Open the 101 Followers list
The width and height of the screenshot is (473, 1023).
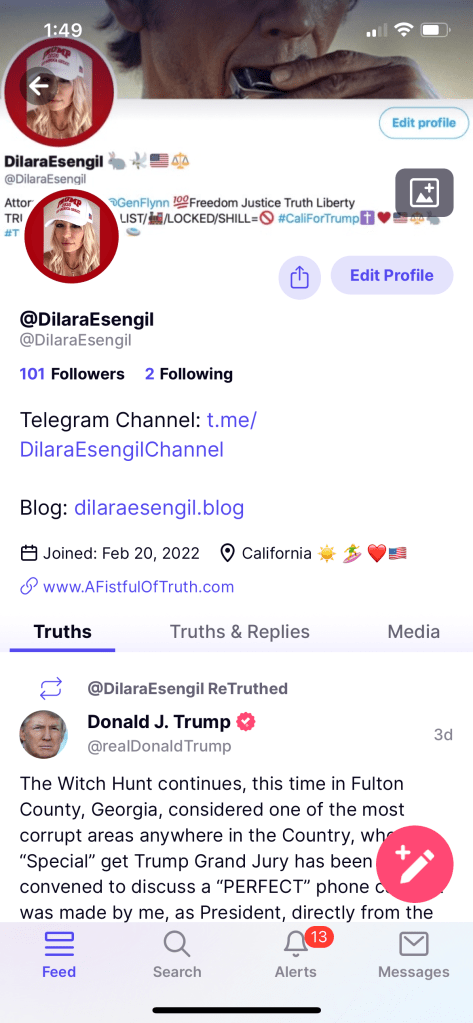(x=72, y=374)
